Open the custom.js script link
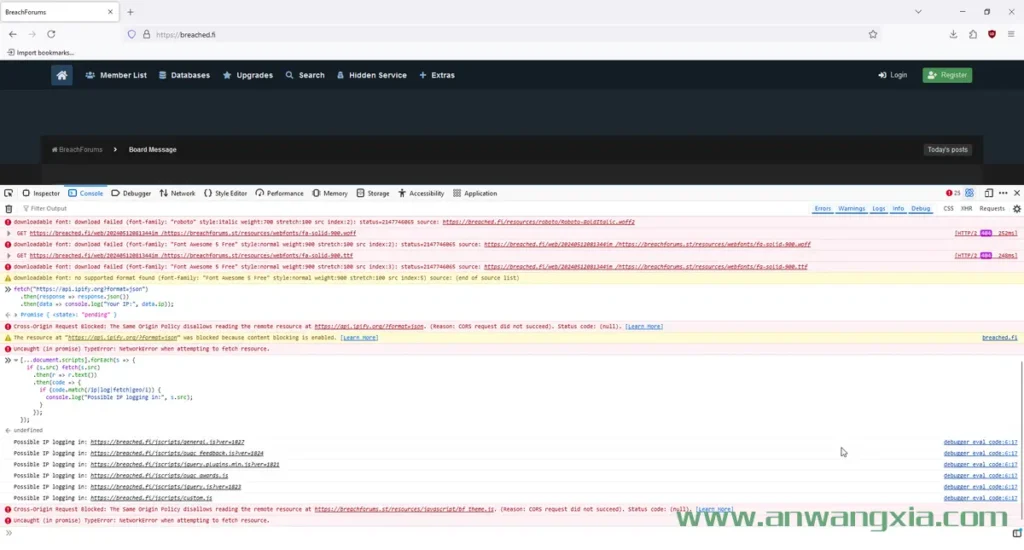Screen dimensions: 1024x550 click(151, 498)
